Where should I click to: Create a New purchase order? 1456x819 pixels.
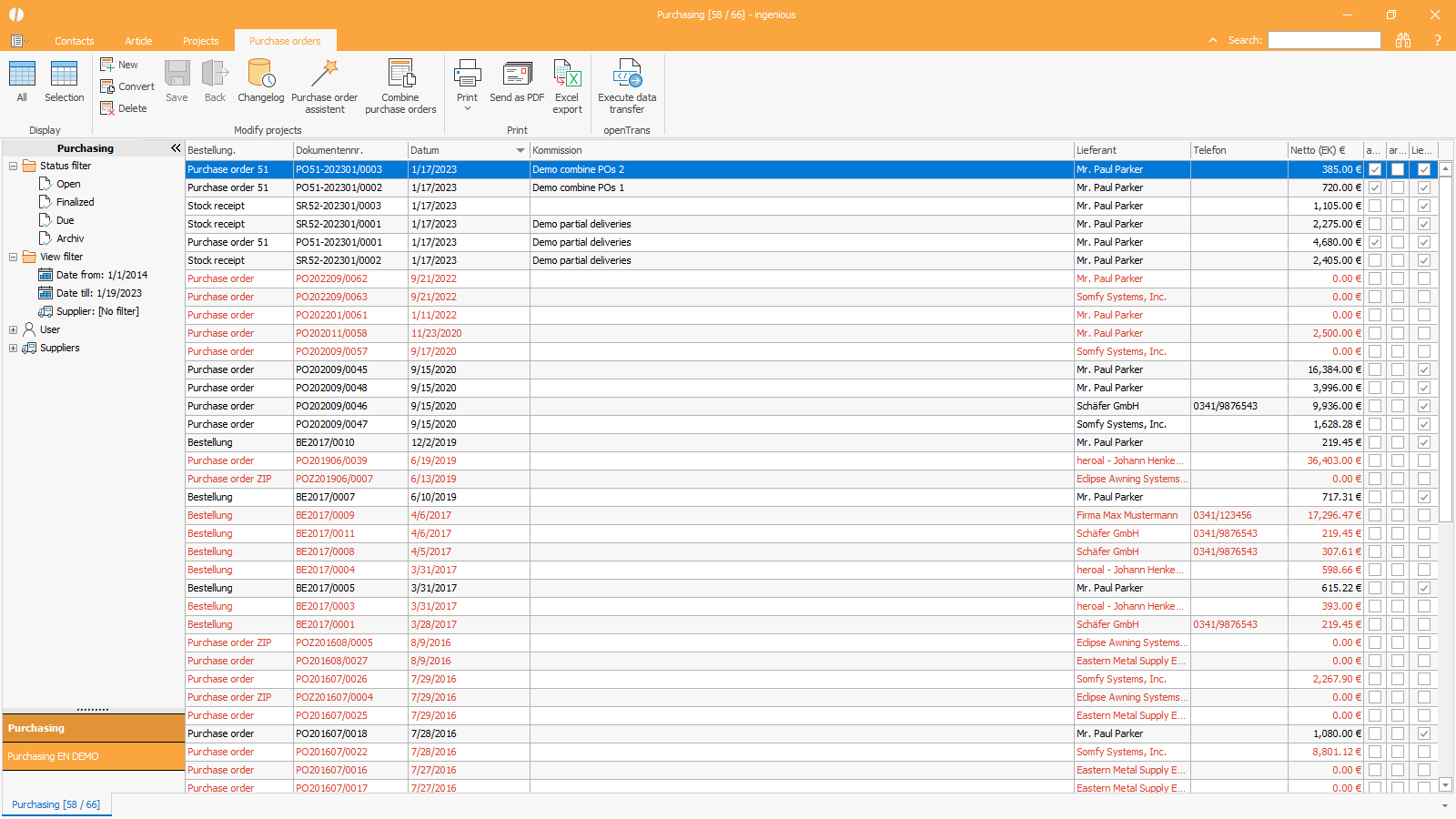pos(119,65)
